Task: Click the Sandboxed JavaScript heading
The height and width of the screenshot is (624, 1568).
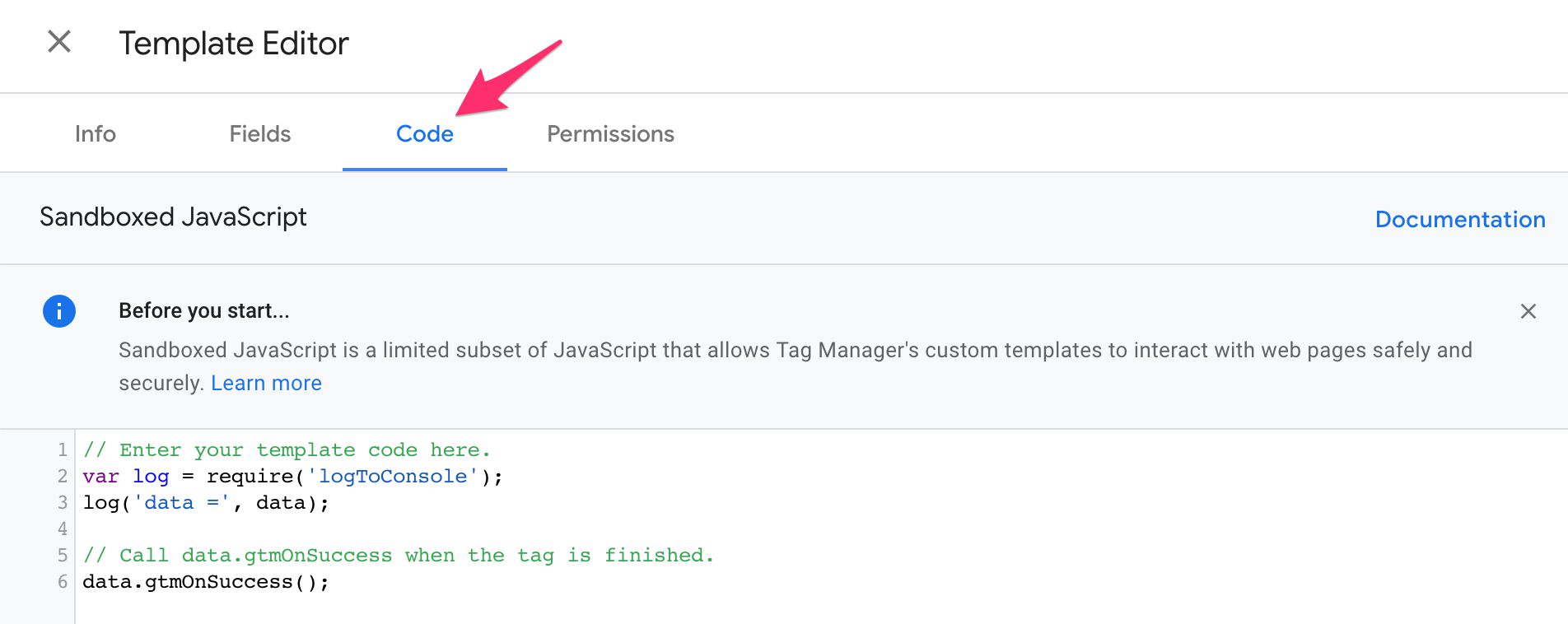Action: pyautogui.click(x=173, y=217)
